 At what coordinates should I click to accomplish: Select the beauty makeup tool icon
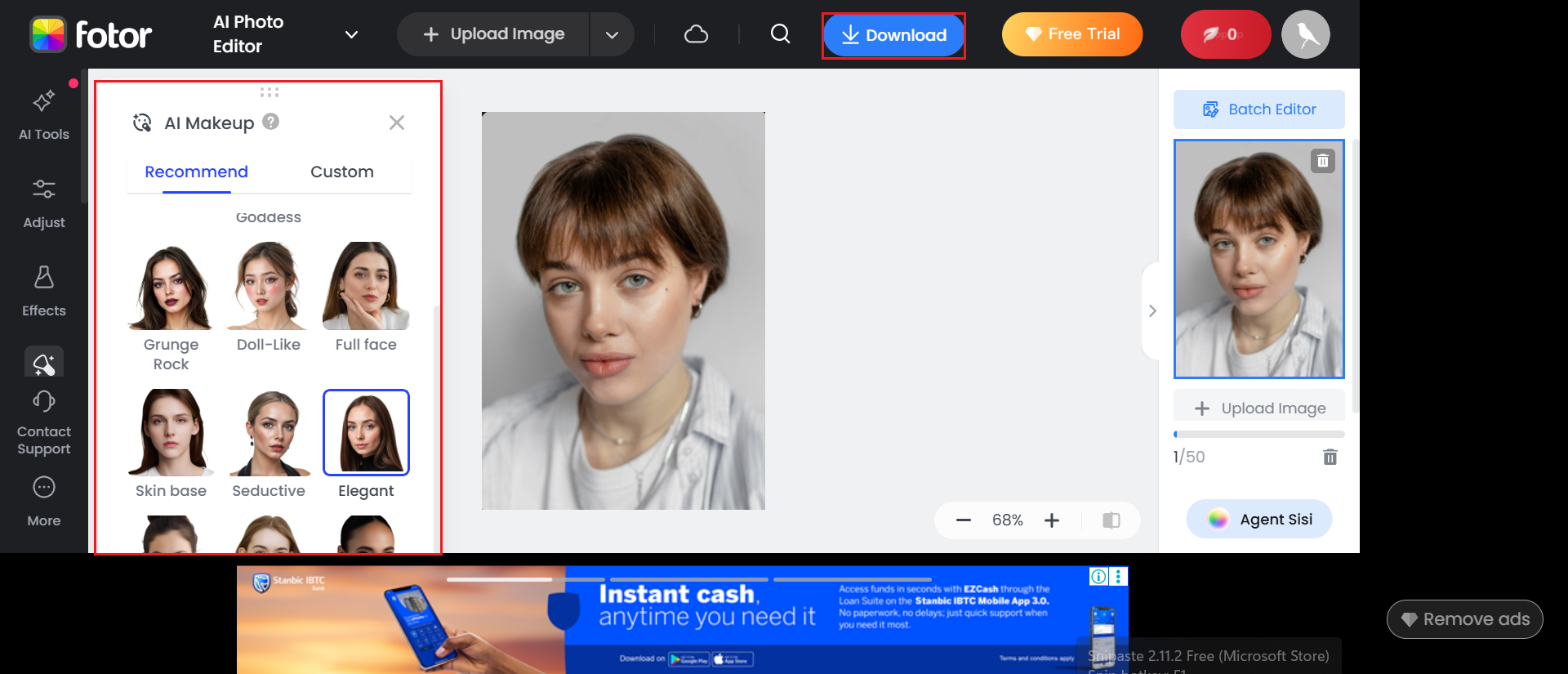pos(44,363)
